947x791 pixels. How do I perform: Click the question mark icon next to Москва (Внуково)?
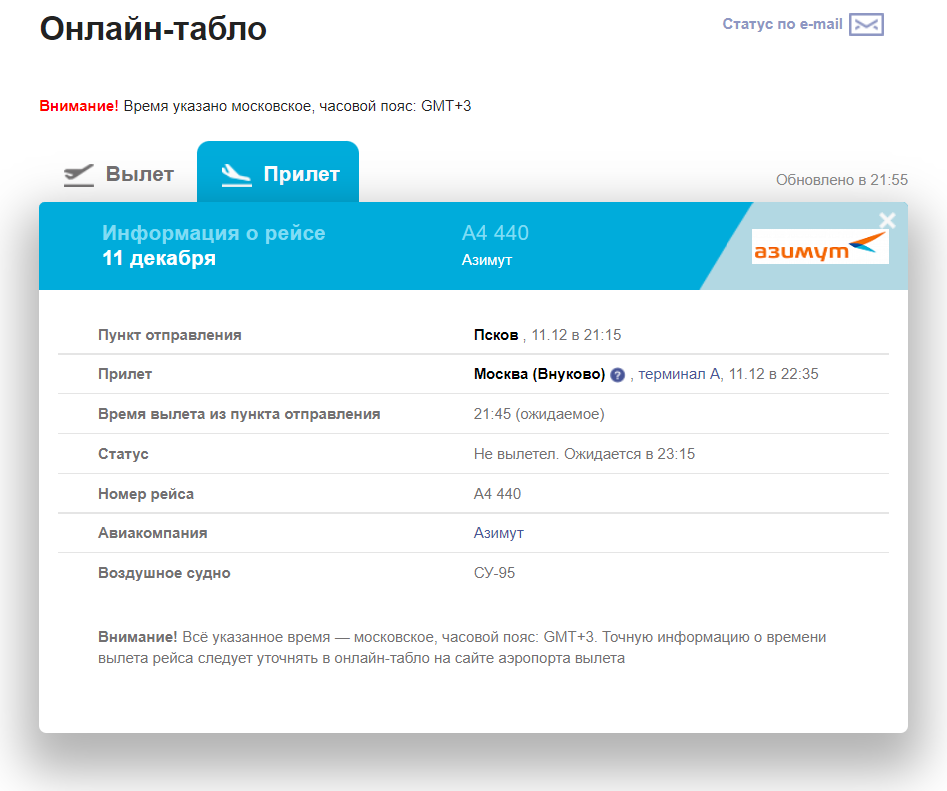click(x=618, y=374)
